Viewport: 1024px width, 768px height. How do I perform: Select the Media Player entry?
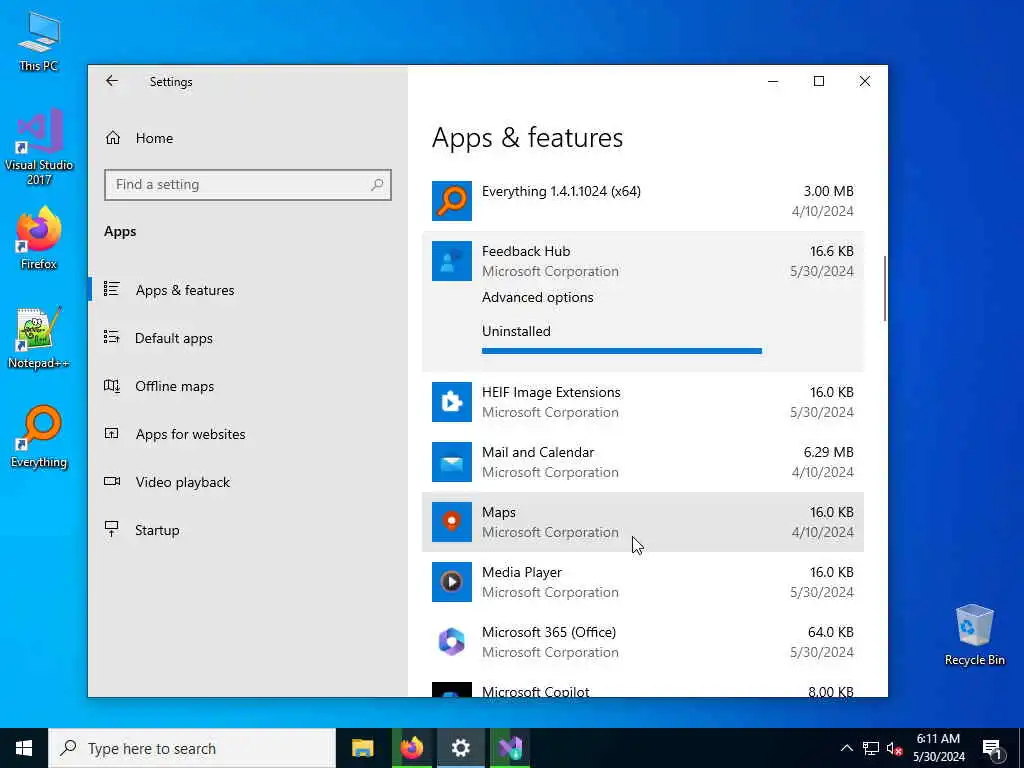point(643,583)
